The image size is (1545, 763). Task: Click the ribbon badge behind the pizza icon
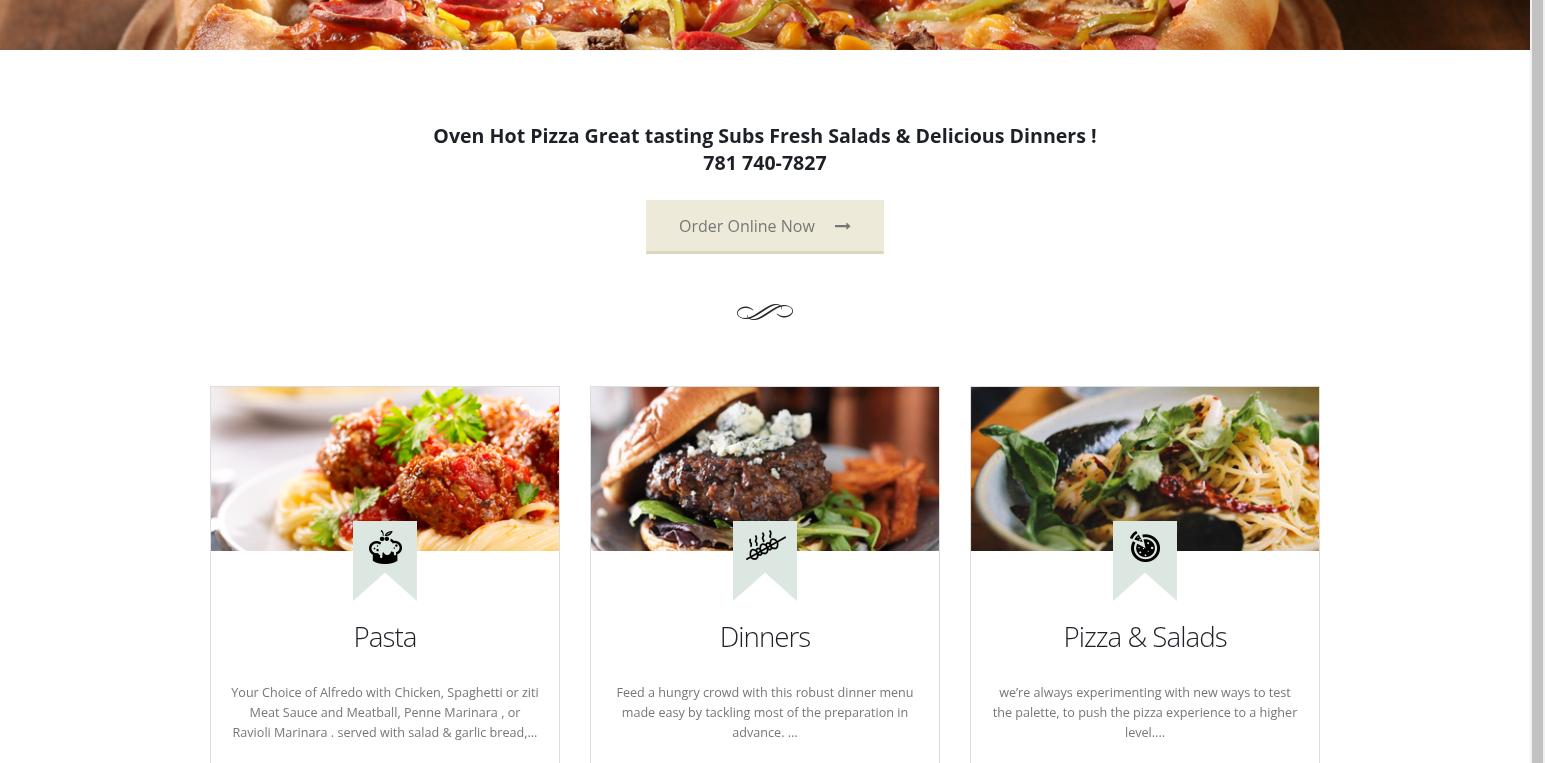pos(1145,560)
